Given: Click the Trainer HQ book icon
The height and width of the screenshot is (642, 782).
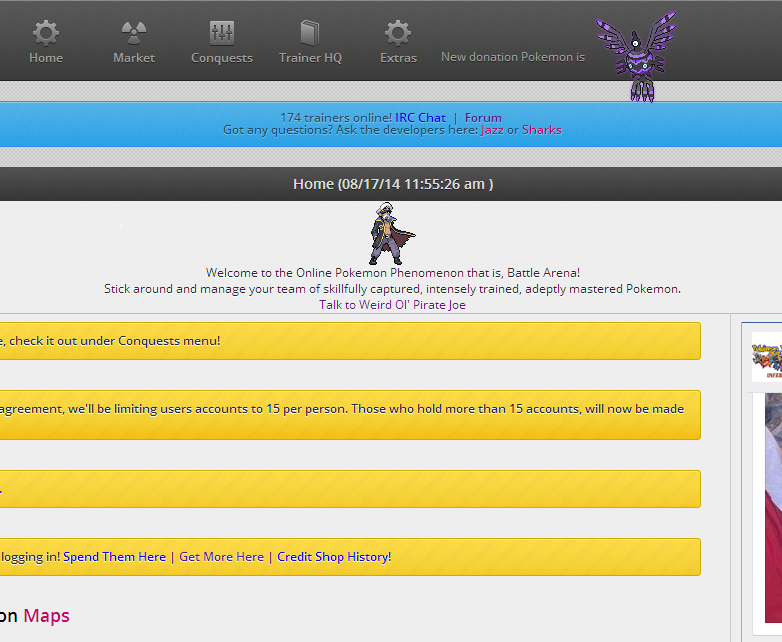Looking at the screenshot, I should coord(310,33).
